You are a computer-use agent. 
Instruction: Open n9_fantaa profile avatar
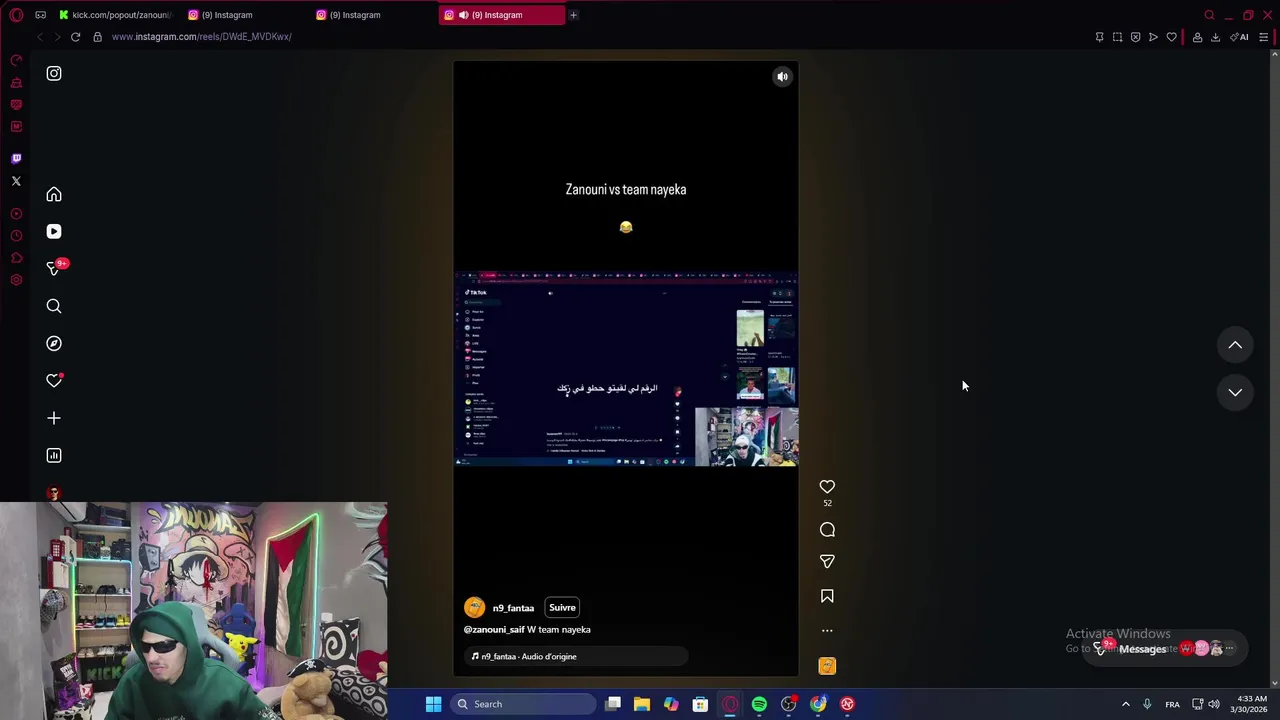click(x=475, y=607)
